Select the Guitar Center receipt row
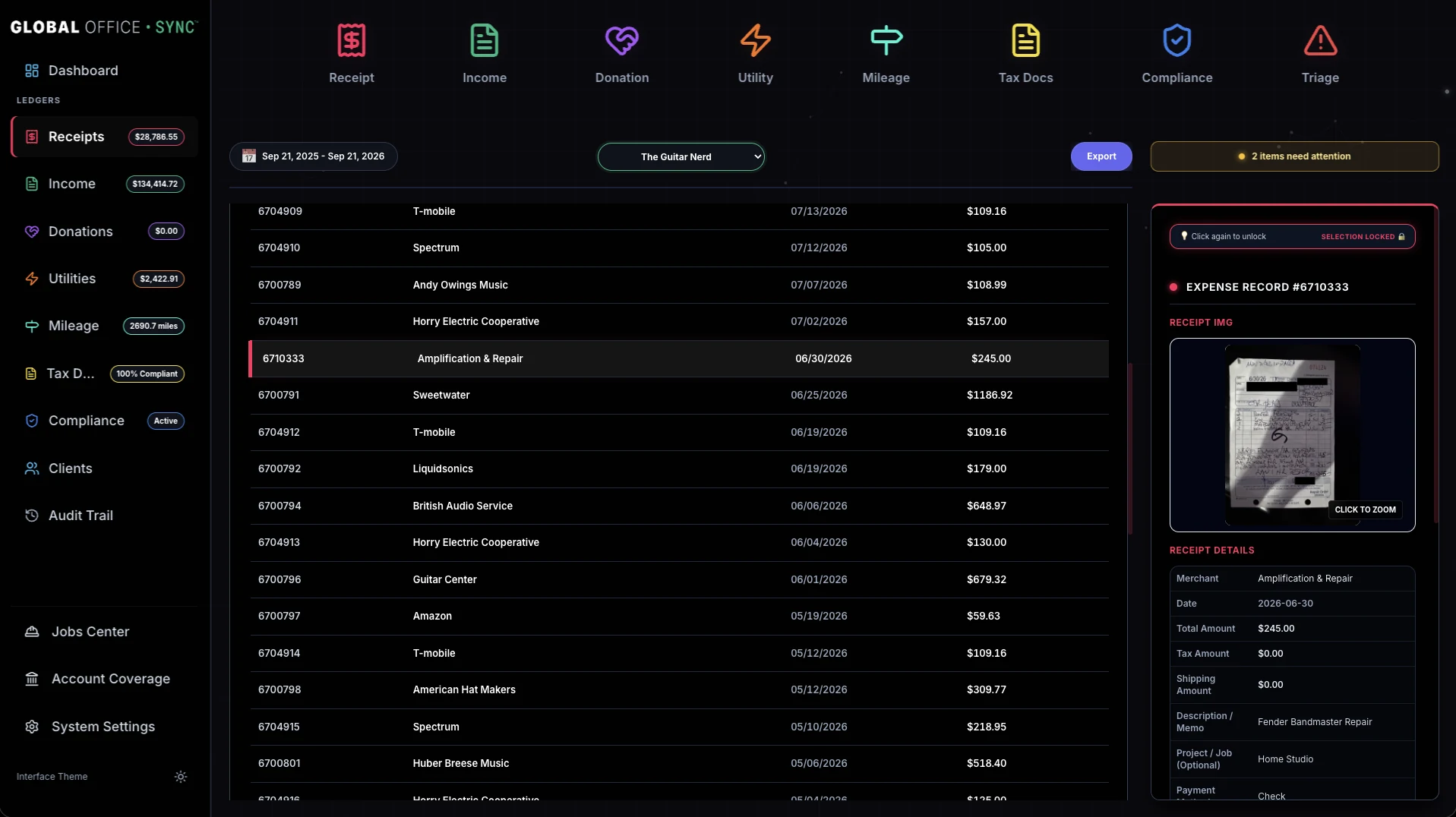The image size is (1456, 817). 679,579
